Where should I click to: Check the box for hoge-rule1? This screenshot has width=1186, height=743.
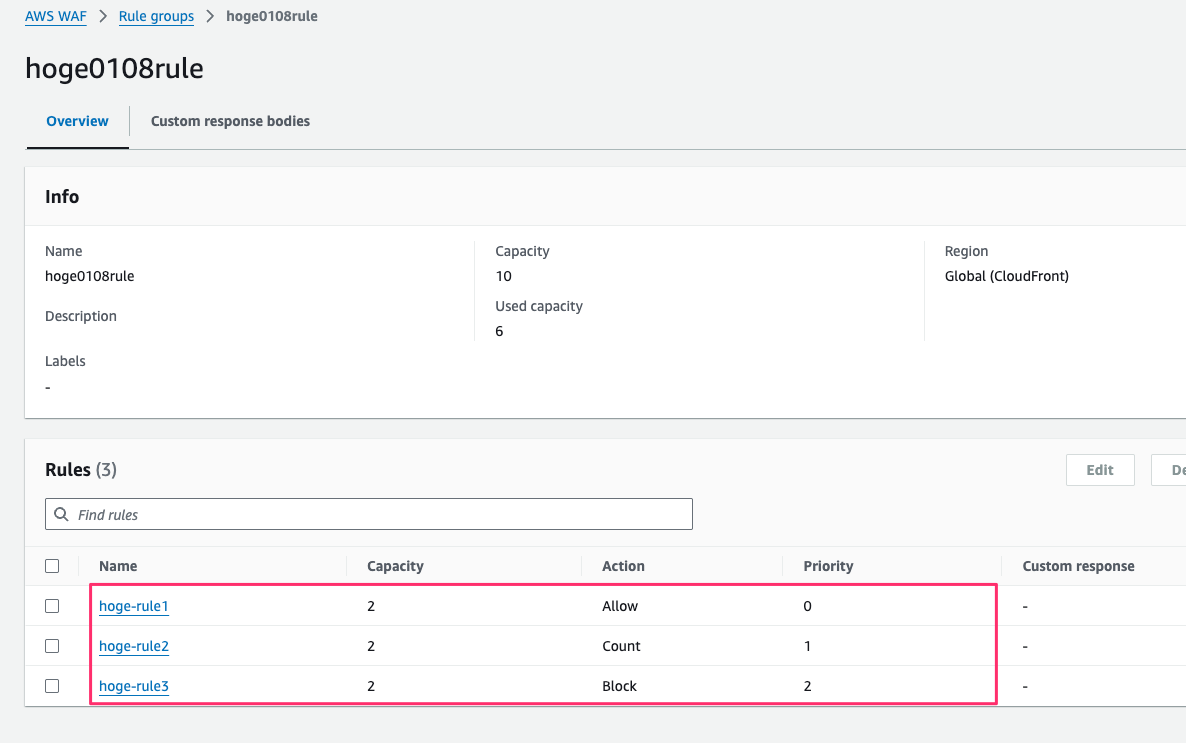click(x=52, y=606)
